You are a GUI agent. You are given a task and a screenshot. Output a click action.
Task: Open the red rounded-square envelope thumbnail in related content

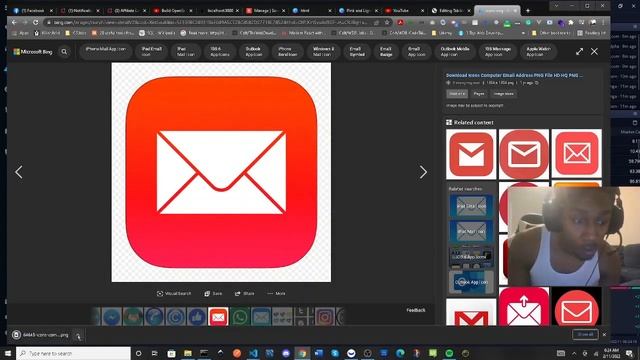tap(576, 154)
